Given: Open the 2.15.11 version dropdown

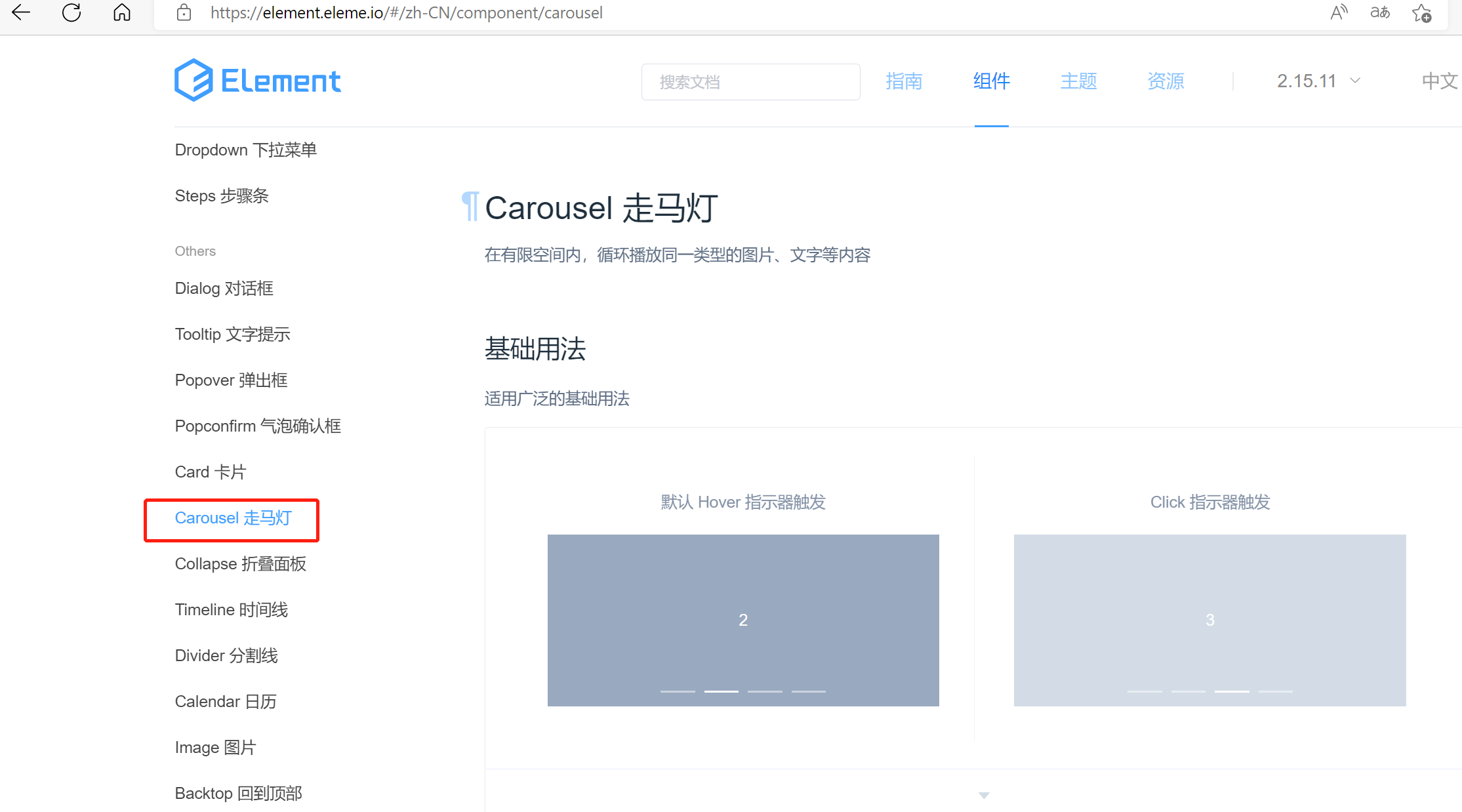Looking at the screenshot, I should (x=1318, y=81).
